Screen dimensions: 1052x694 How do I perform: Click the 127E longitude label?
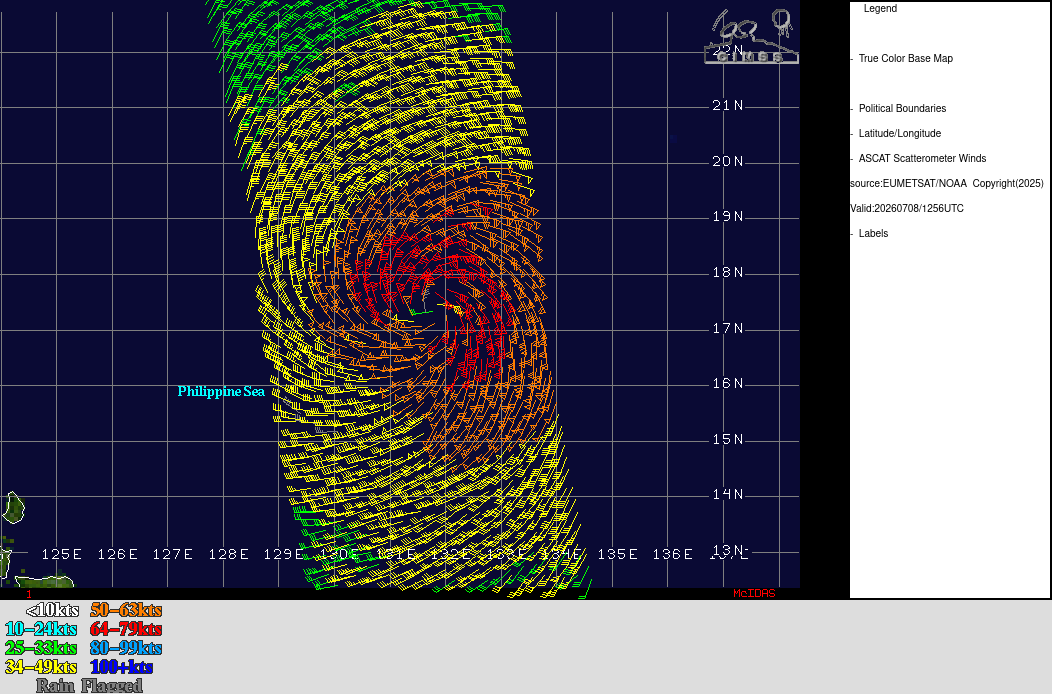pos(172,554)
